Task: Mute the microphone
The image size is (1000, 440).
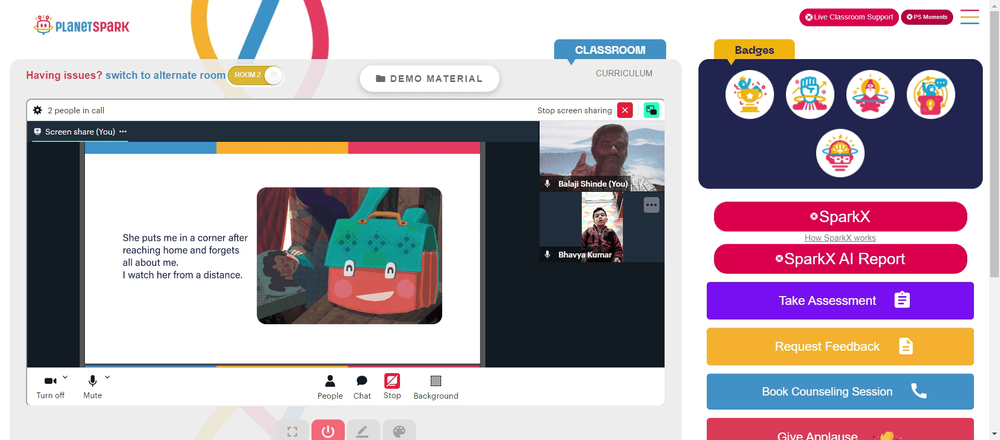Action: pos(92,387)
